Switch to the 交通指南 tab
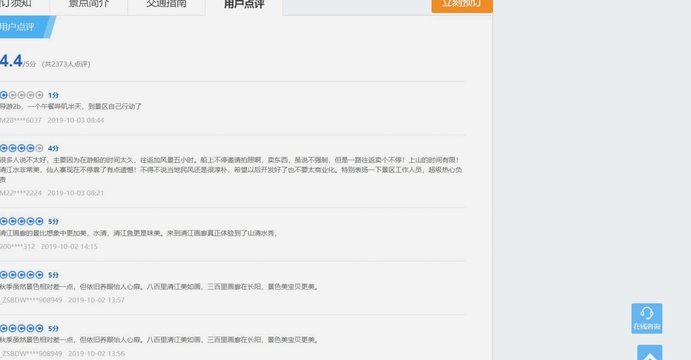This screenshot has height=360, width=691. point(166,4)
